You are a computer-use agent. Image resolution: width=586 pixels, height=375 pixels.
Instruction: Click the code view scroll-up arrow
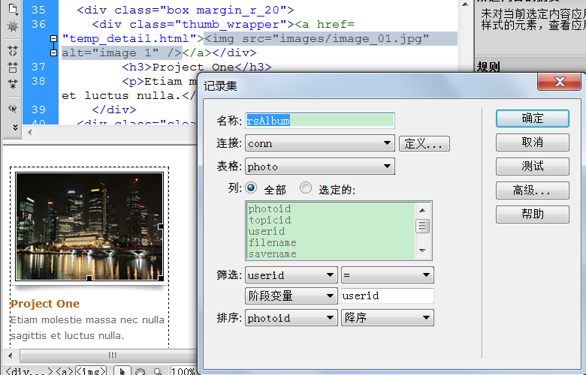465,4
